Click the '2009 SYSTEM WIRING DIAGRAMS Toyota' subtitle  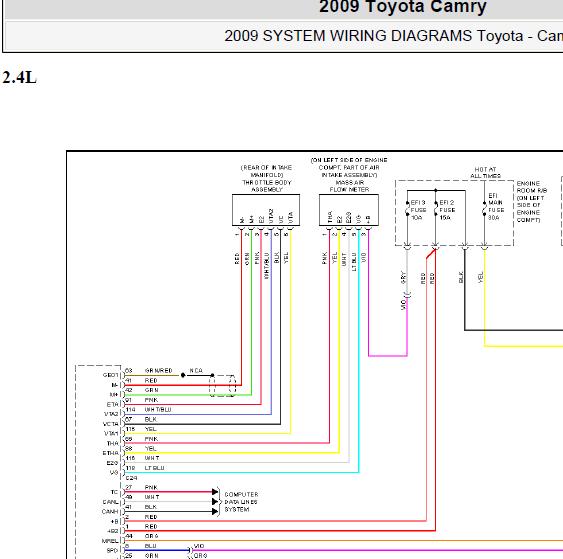[x=373, y=36]
